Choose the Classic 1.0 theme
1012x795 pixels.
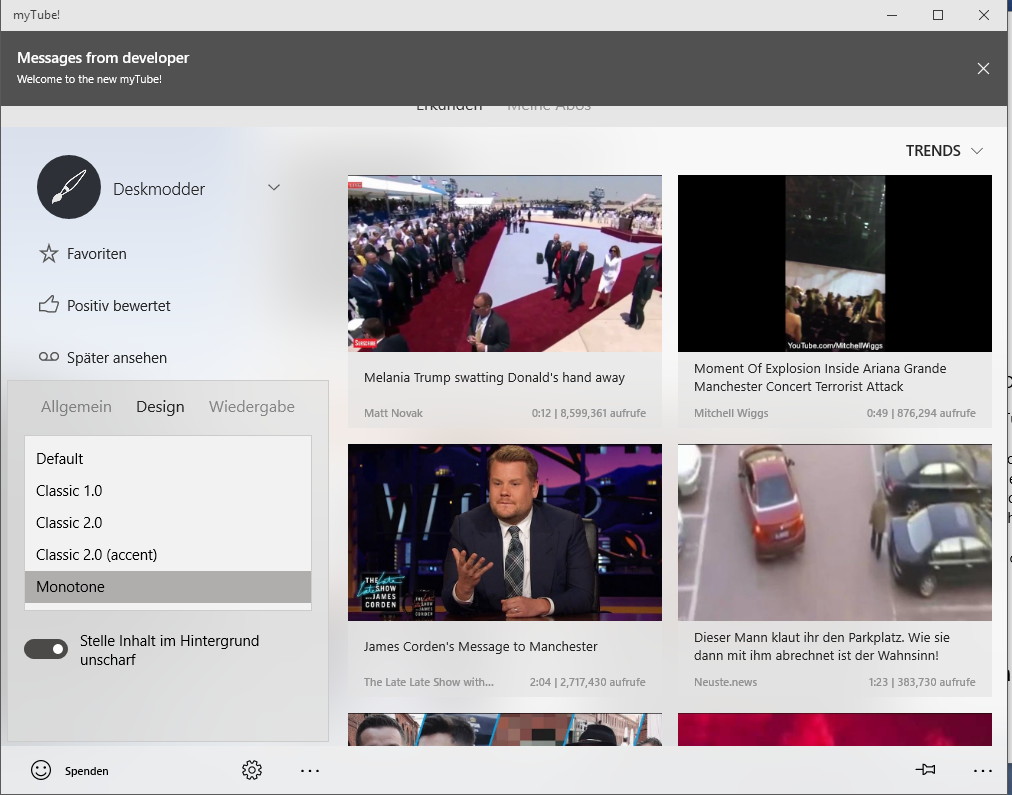coord(168,491)
